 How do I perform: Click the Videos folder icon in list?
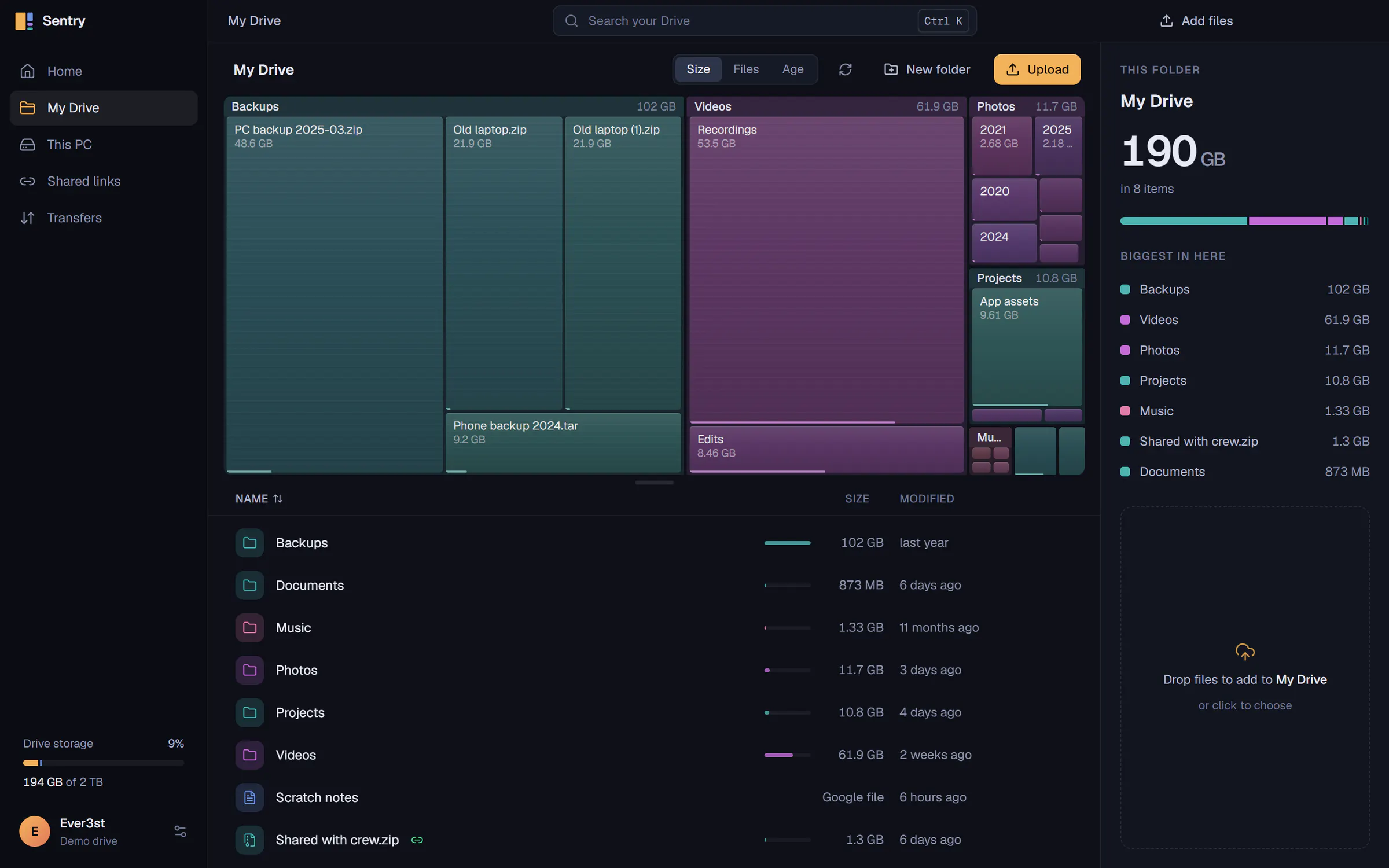[249, 755]
